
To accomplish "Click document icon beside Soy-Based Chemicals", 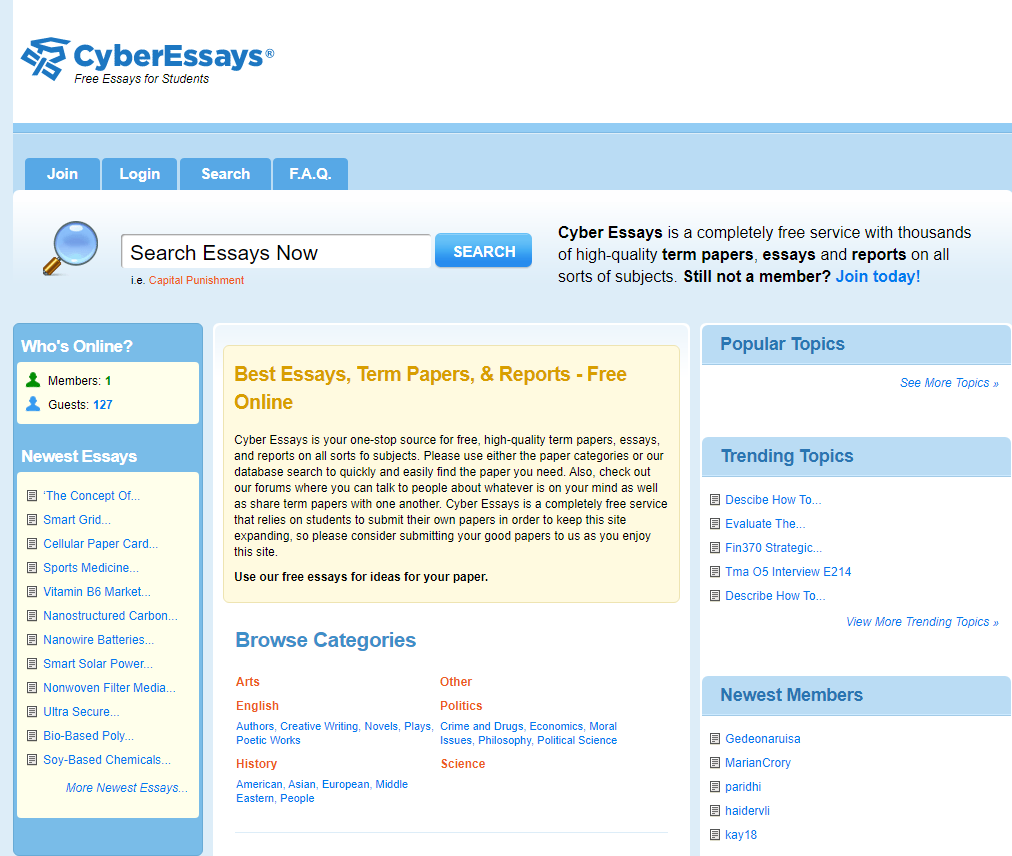I will coord(32,760).
